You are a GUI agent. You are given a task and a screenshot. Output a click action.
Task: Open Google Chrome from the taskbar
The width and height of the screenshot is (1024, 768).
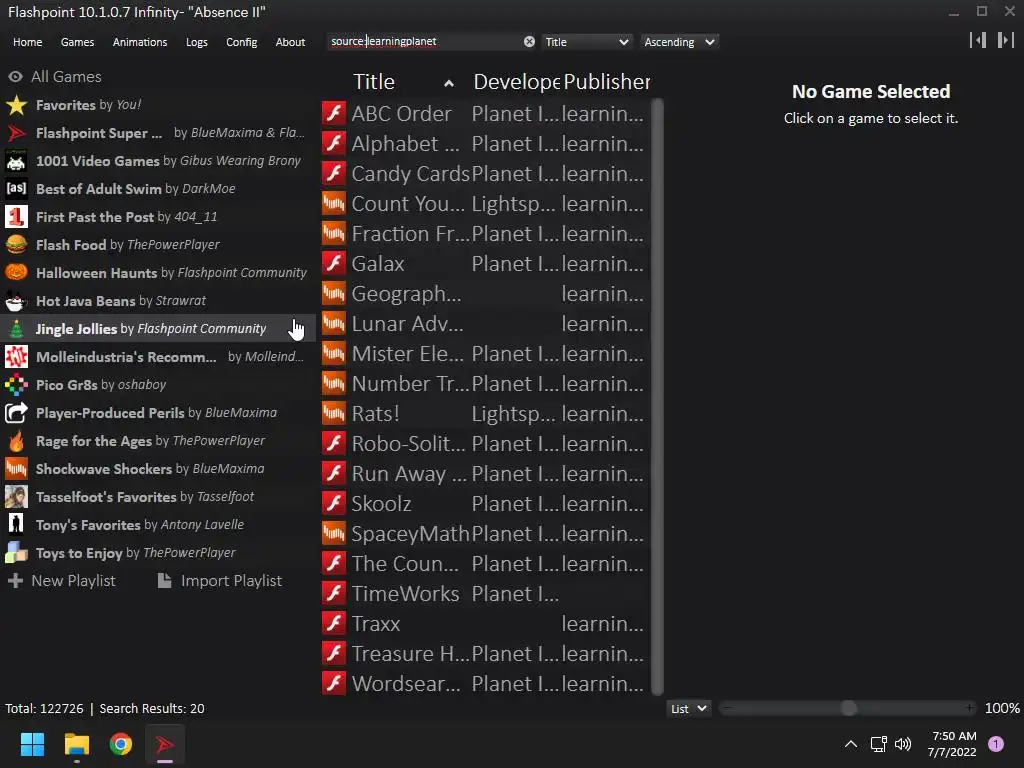(121, 744)
